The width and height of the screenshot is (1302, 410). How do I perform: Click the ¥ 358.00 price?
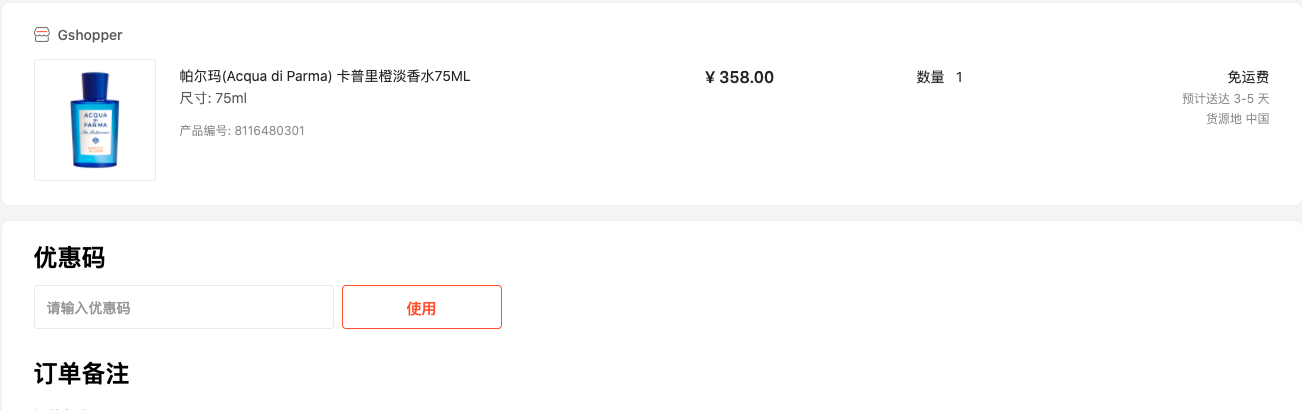(x=739, y=77)
